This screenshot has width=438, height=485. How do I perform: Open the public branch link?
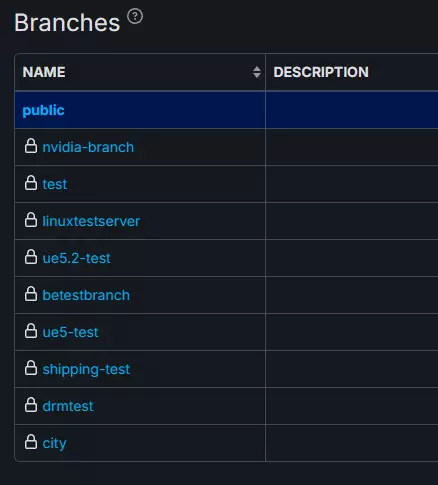43,111
